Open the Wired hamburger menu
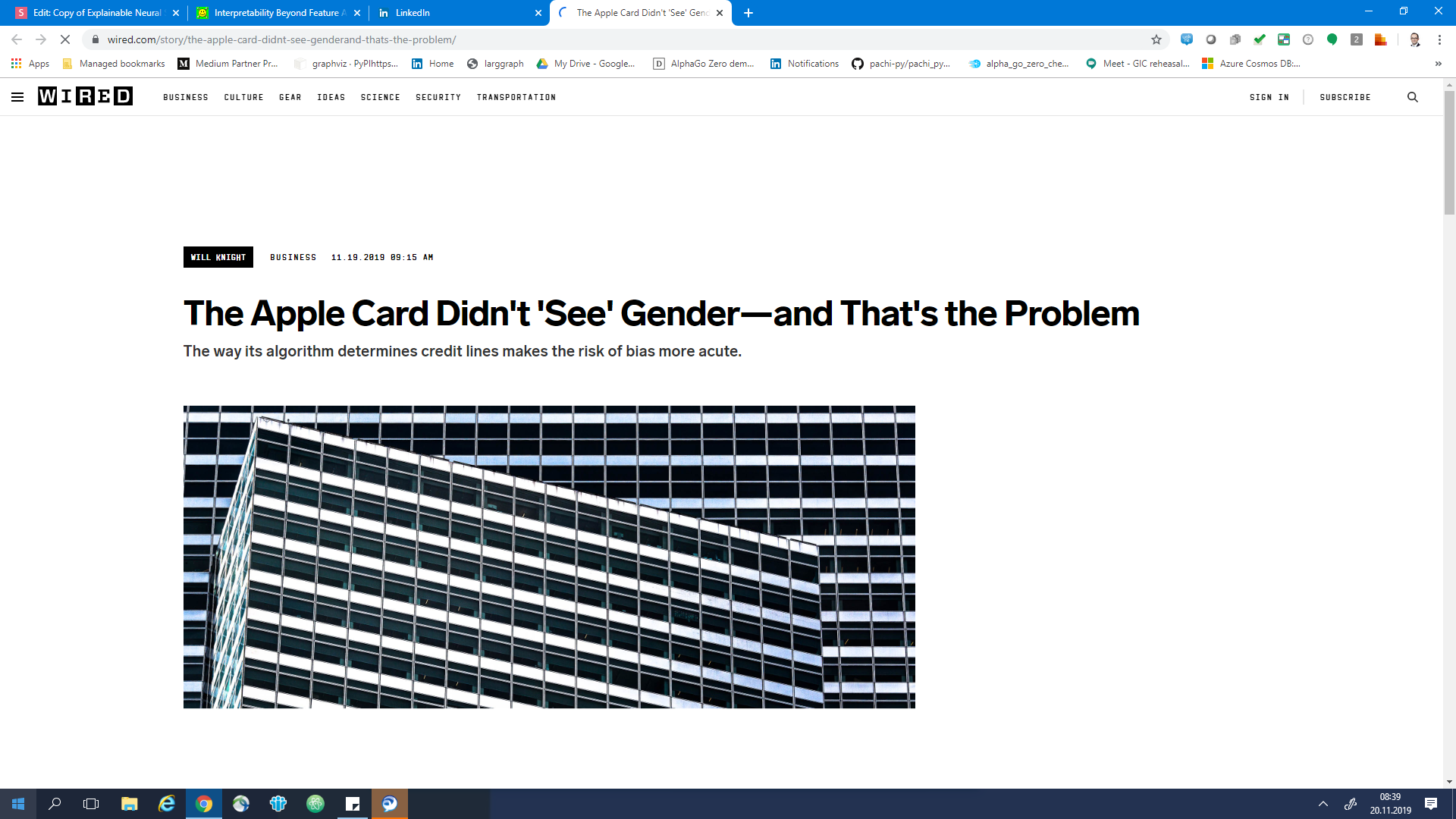Viewport: 1456px width, 819px height. (x=17, y=97)
